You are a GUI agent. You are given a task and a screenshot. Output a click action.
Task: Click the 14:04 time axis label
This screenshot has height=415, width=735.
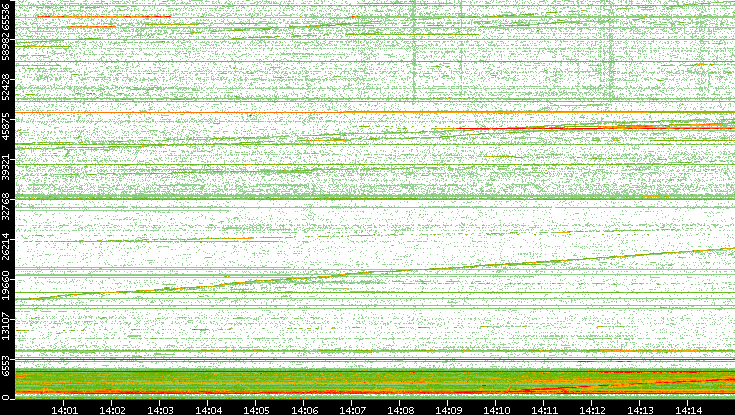pos(208,411)
